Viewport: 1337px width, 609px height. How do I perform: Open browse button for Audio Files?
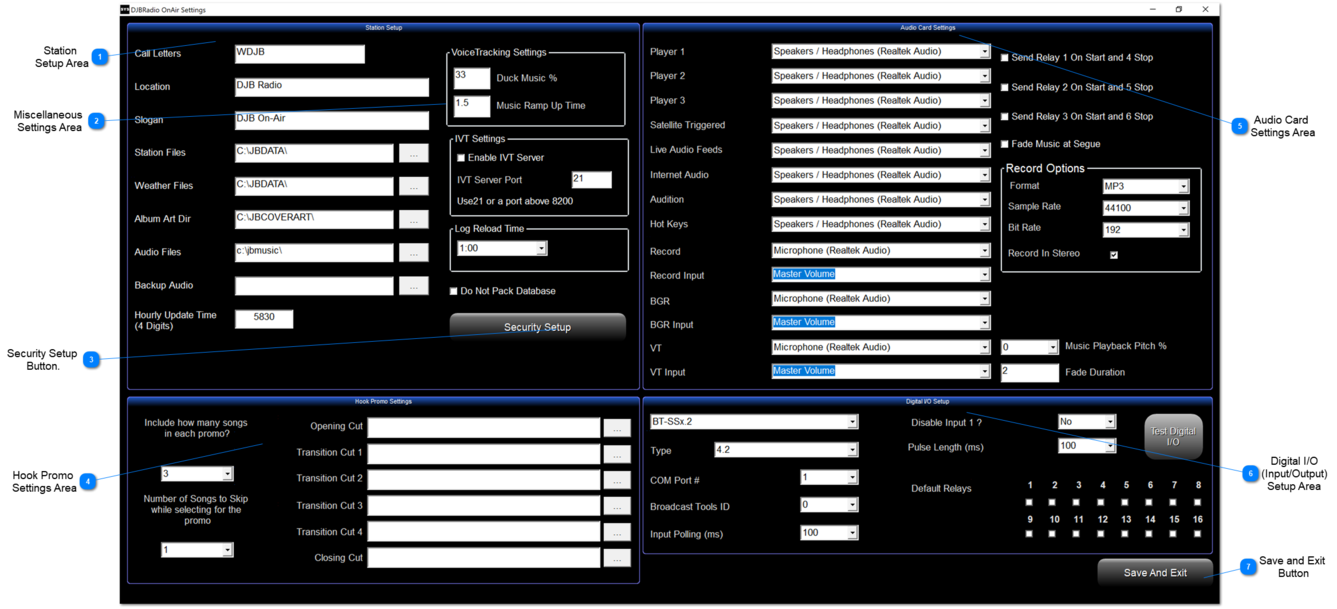tap(413, 253)
